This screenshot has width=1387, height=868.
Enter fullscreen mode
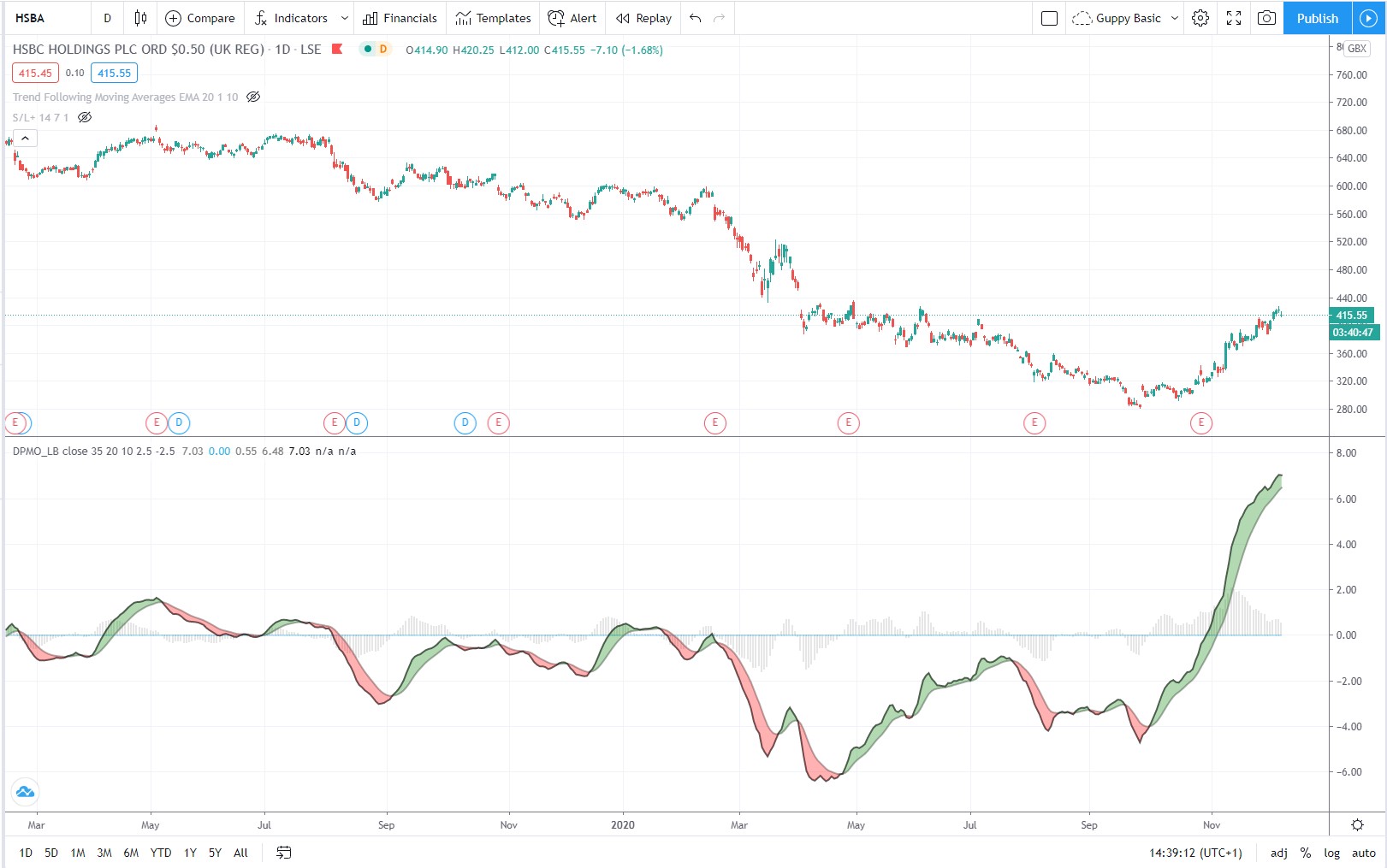(x=1234, y=18)
